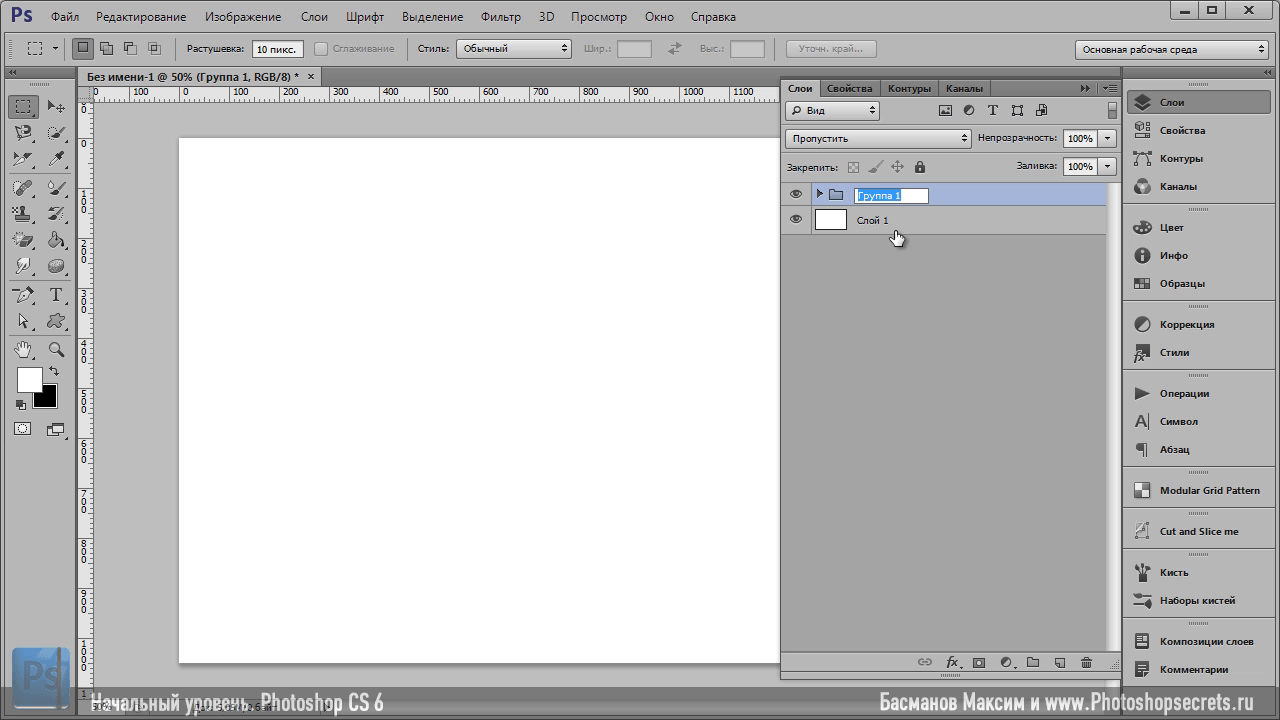Click the Растушевка feather input field
This screenshot has height=720, width=1280.
tap(278, 48)
